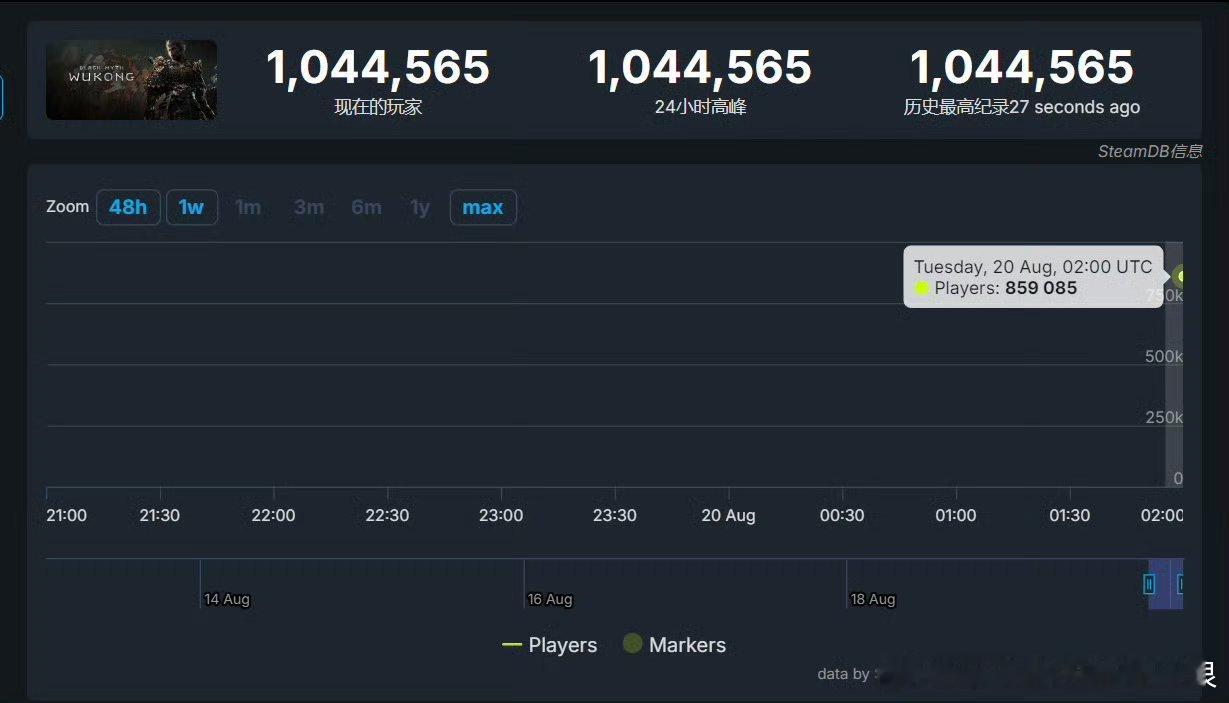The width and height of the screenshot is (1229, 703).
Task: Click the 18 Aug navigator label
Action: (x=873, y=599)
